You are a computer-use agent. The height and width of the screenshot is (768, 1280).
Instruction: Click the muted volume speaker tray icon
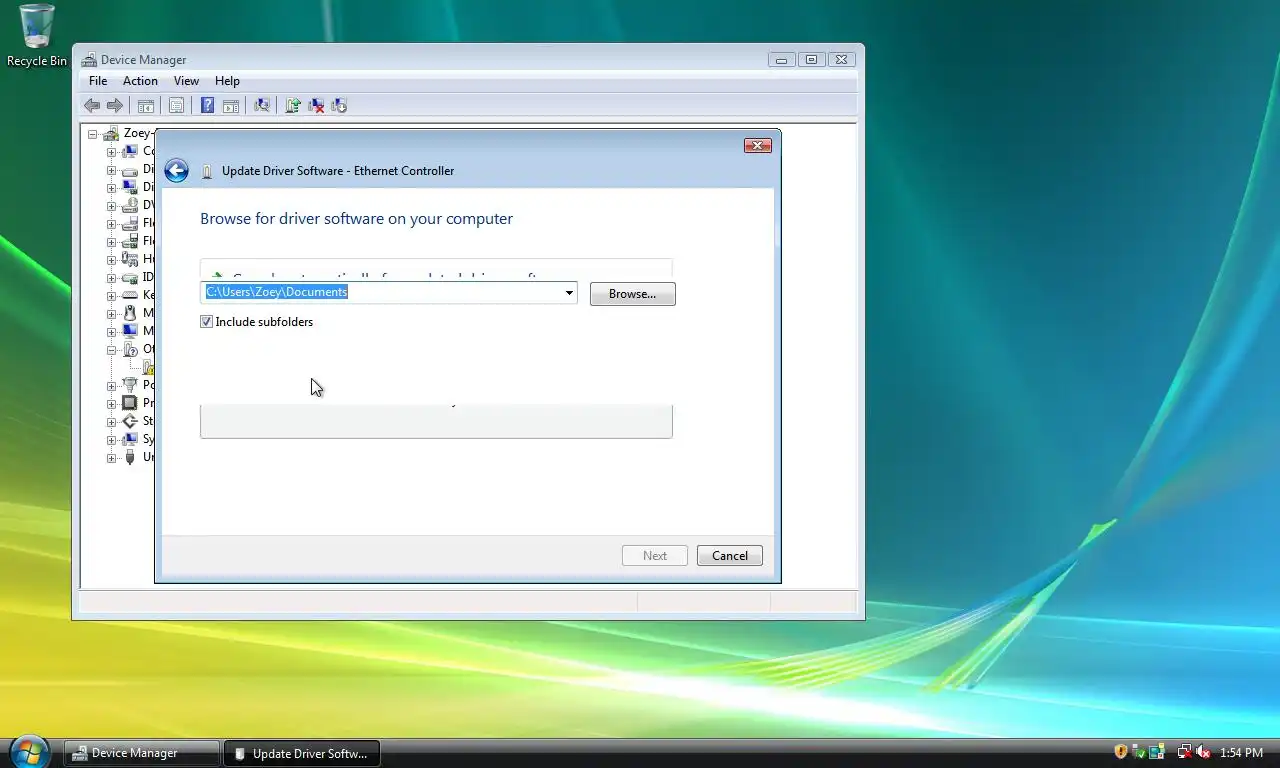pos(1203,752)
